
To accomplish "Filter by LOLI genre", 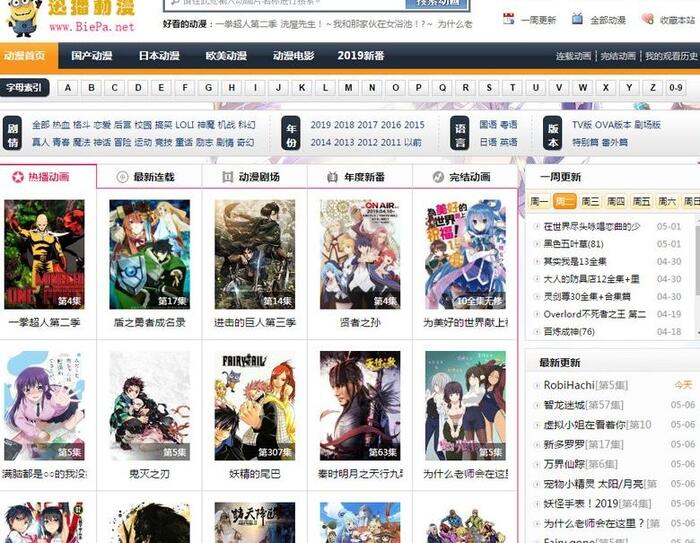I will (x=184, y=125).
